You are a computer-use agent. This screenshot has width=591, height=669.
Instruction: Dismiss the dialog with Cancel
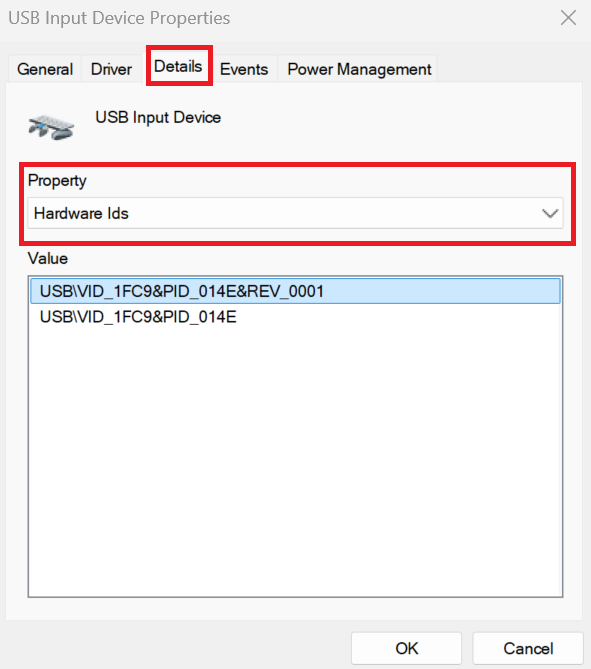[528, 648]
